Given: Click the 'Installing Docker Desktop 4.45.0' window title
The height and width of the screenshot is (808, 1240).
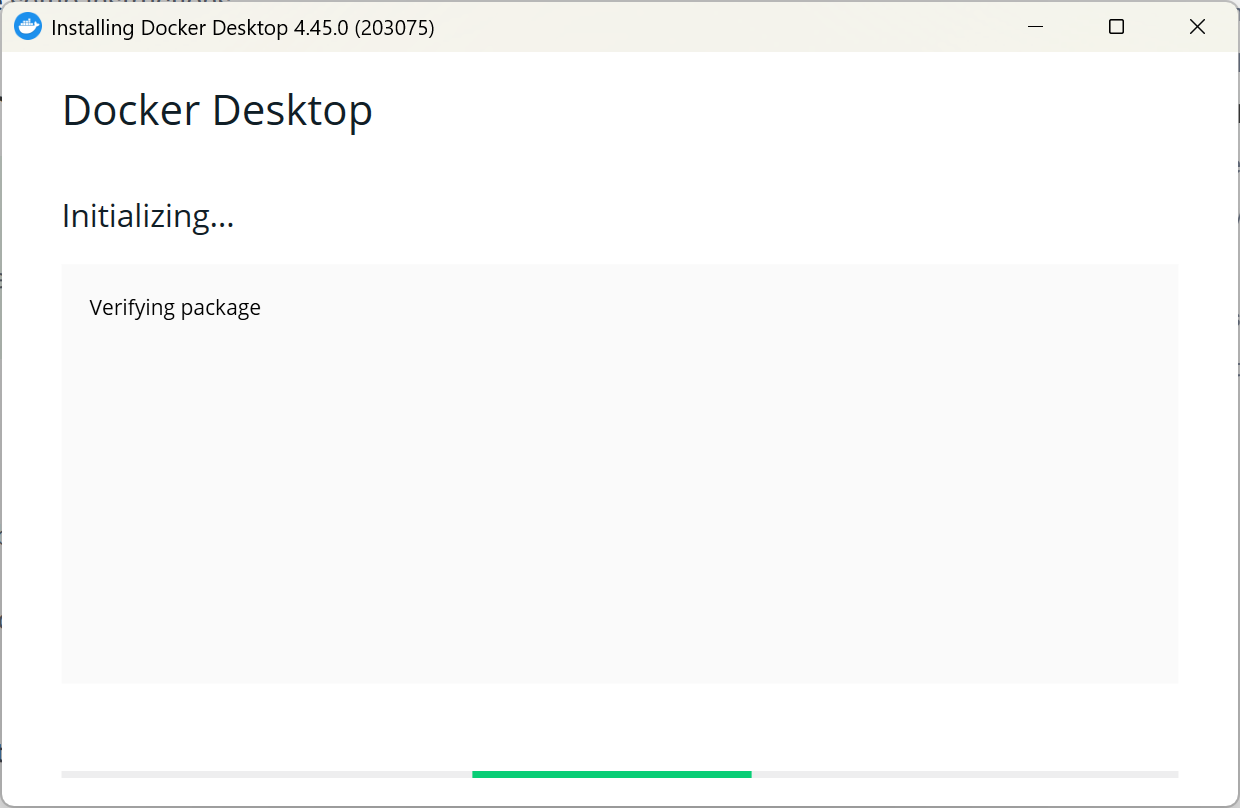Looking at the screenshot, I should [x=243, y=28].
